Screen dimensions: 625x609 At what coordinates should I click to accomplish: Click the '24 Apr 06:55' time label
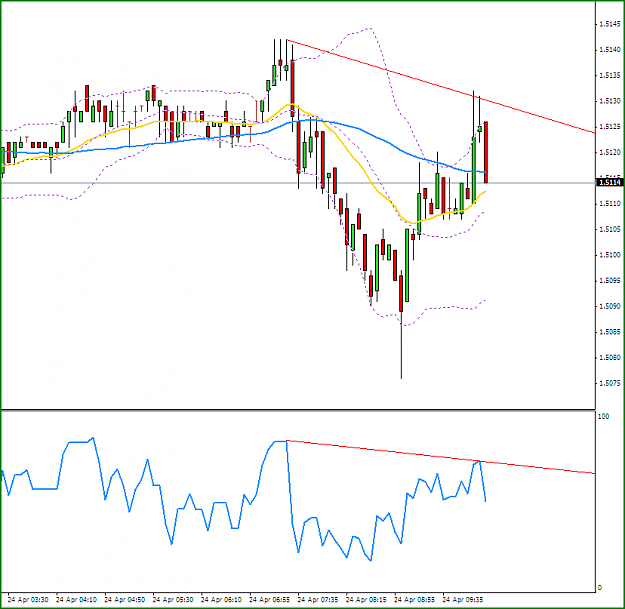[269, 600]
